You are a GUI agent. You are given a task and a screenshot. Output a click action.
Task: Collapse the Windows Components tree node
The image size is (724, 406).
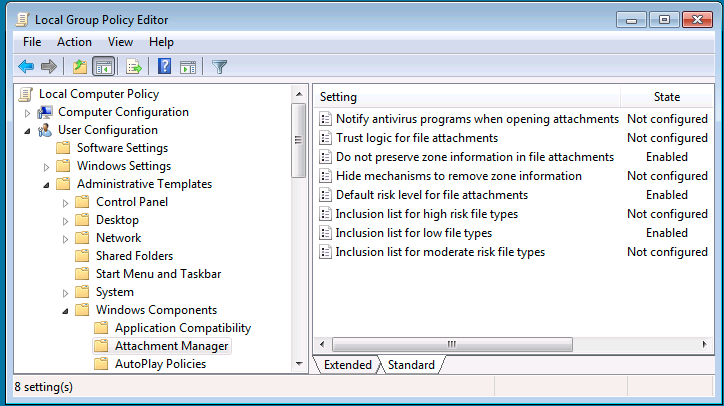(65, 311)
